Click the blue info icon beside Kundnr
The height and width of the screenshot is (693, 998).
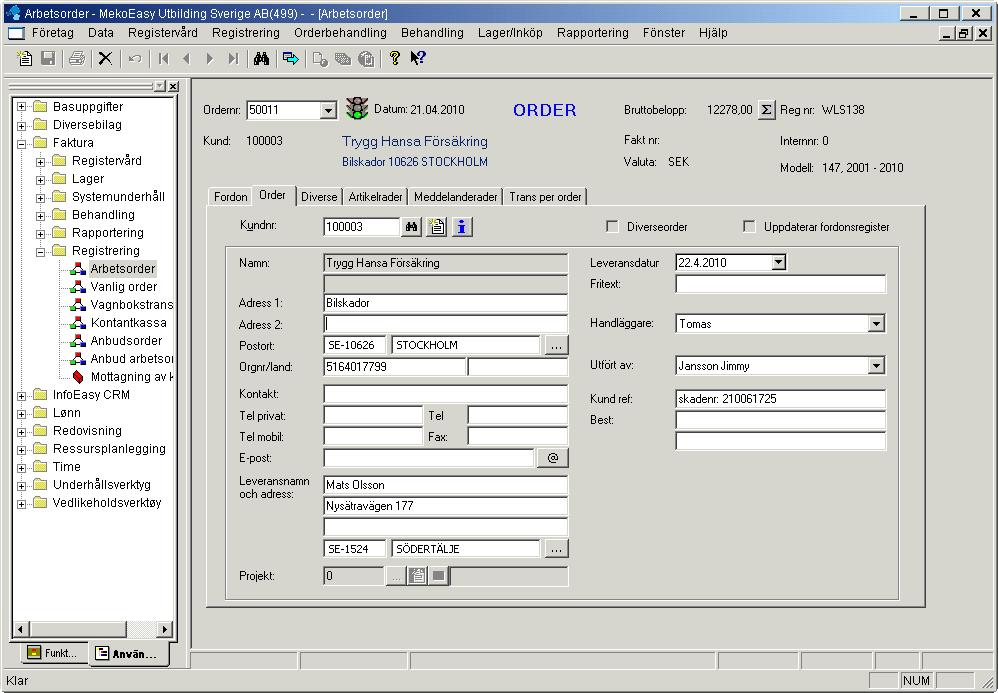tap(462, 227)
